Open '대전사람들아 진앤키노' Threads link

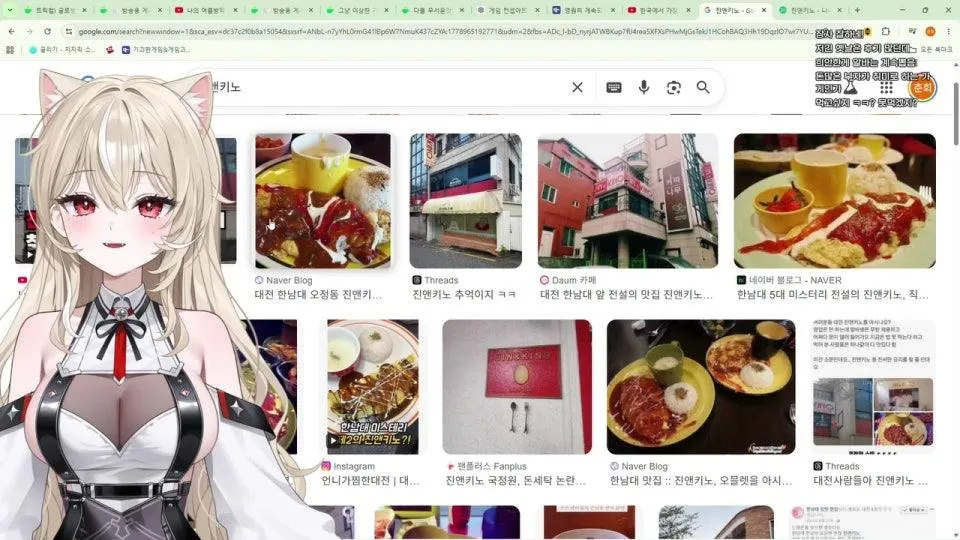click(x=870, y=481)
